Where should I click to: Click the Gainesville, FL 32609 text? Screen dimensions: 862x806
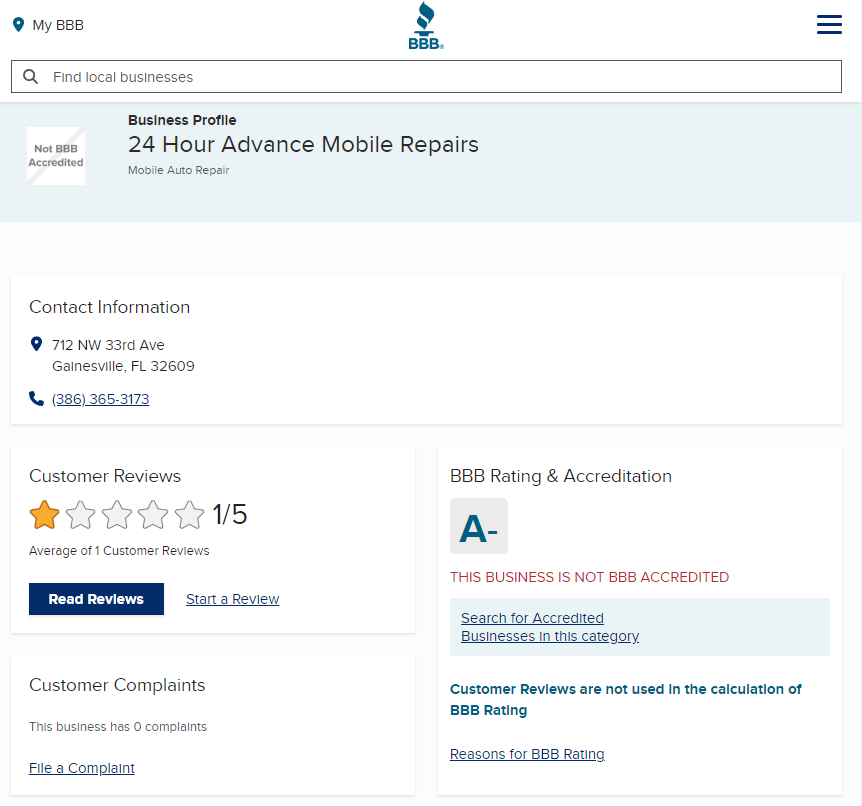pyautogui.click(x=123, y=366)
